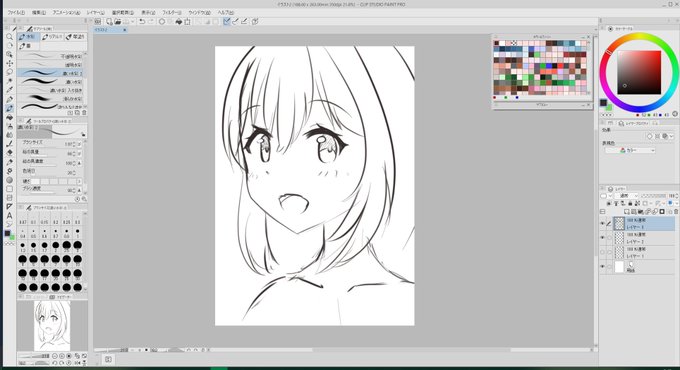Select the highlighted Brush tool
The height and width of the screenshot is (370, 680).
[9, 108]
